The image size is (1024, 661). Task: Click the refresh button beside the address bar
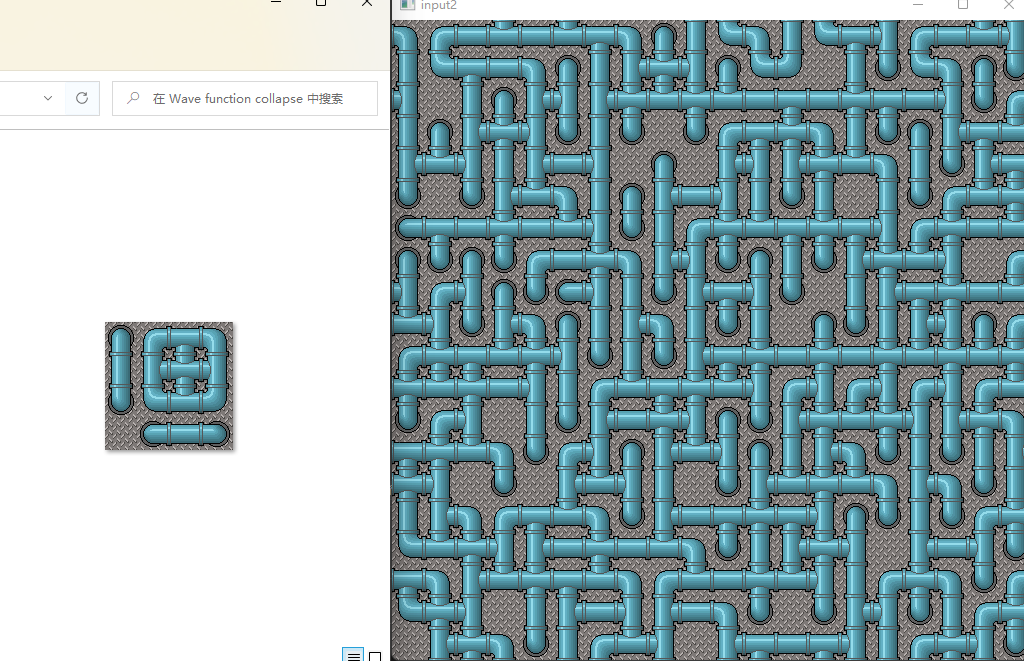(82, 98)
